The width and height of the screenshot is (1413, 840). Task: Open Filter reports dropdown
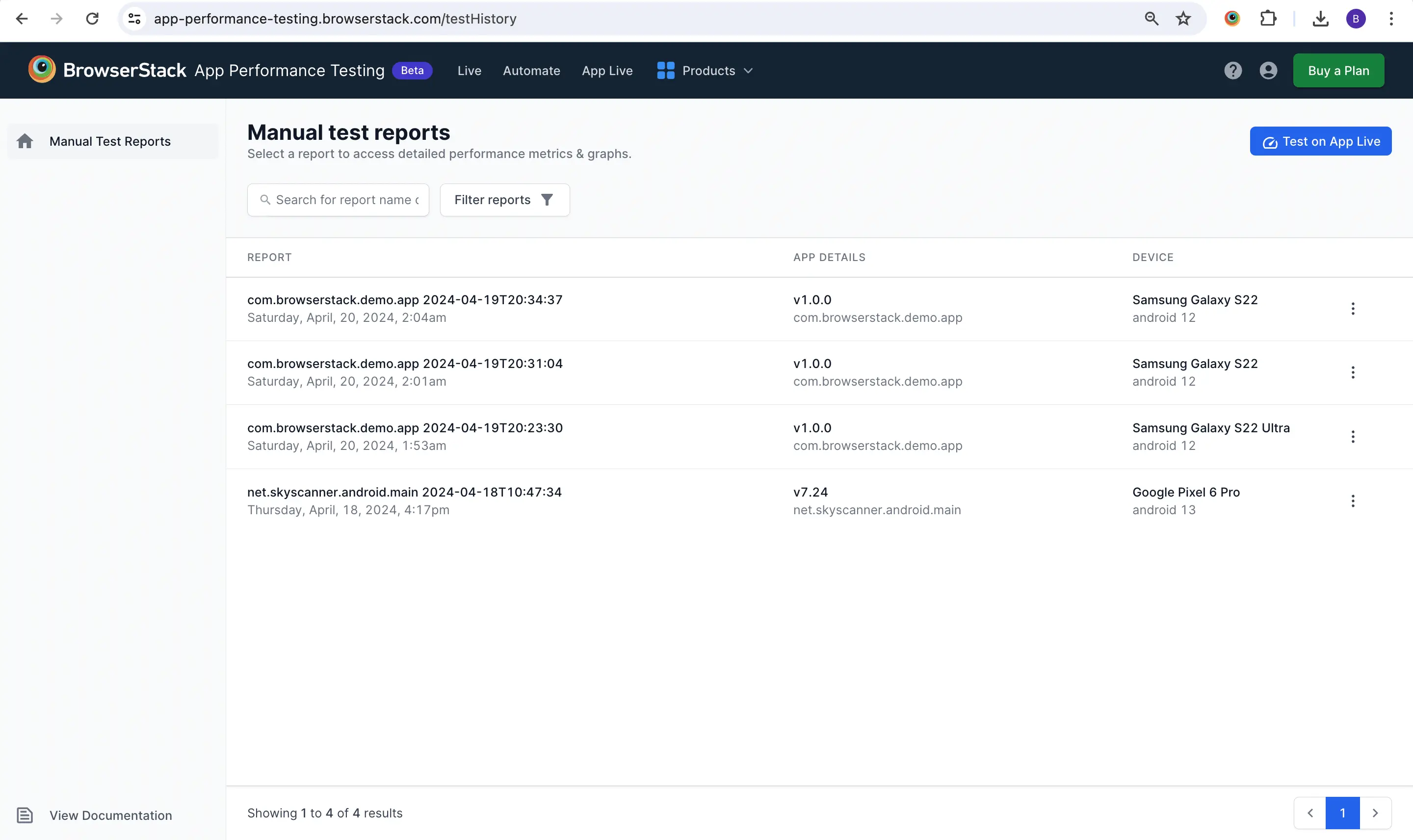pos(504,200)
